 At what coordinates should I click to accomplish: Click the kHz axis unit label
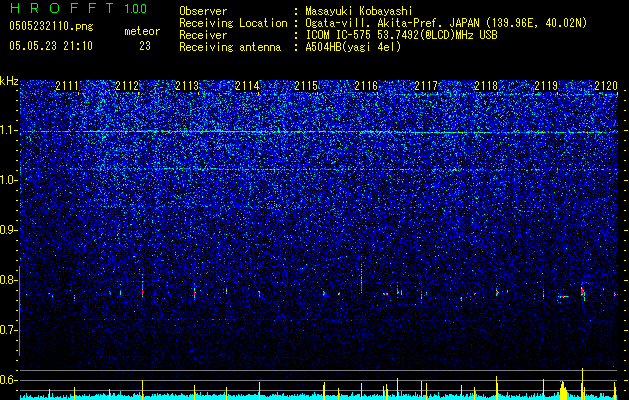pyautogui.click(x=9, y=81)
